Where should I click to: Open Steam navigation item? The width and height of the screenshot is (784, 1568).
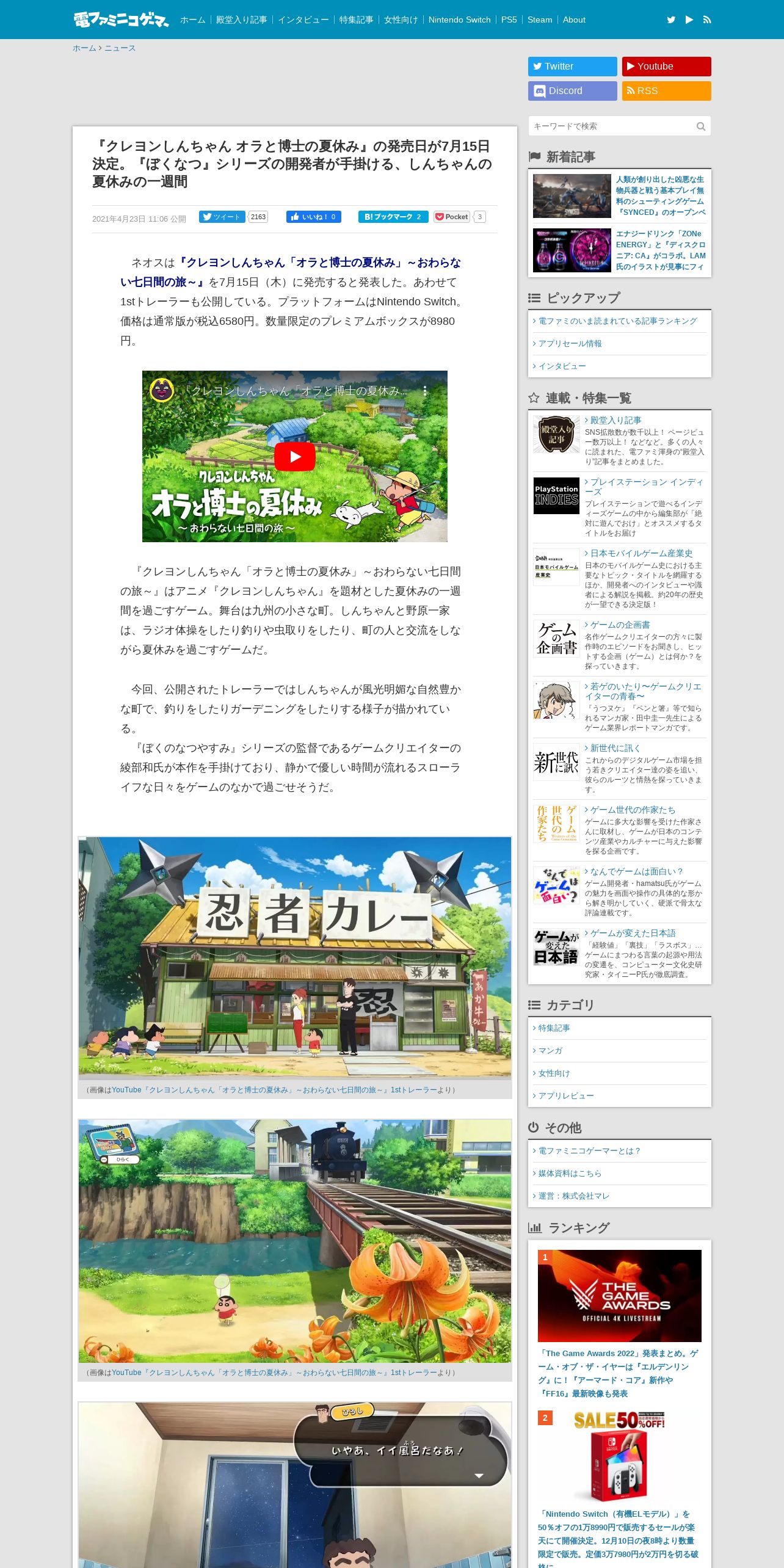pyautogui.click(x=540, y=20)
